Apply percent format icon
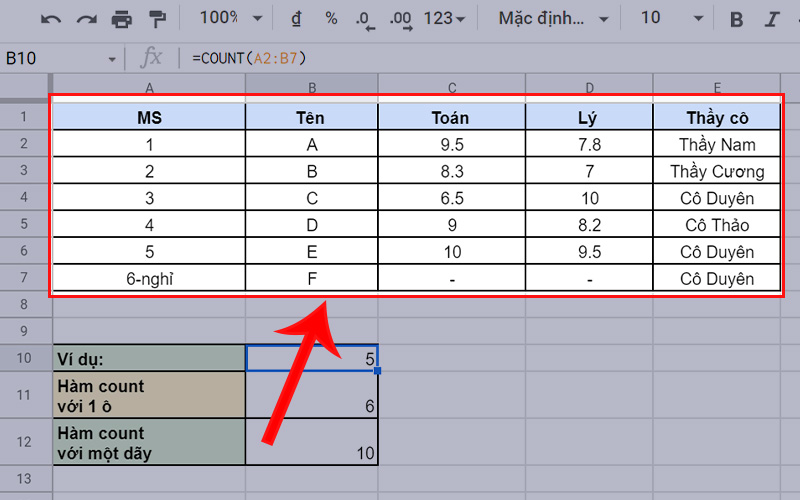 tap(331, 19)
